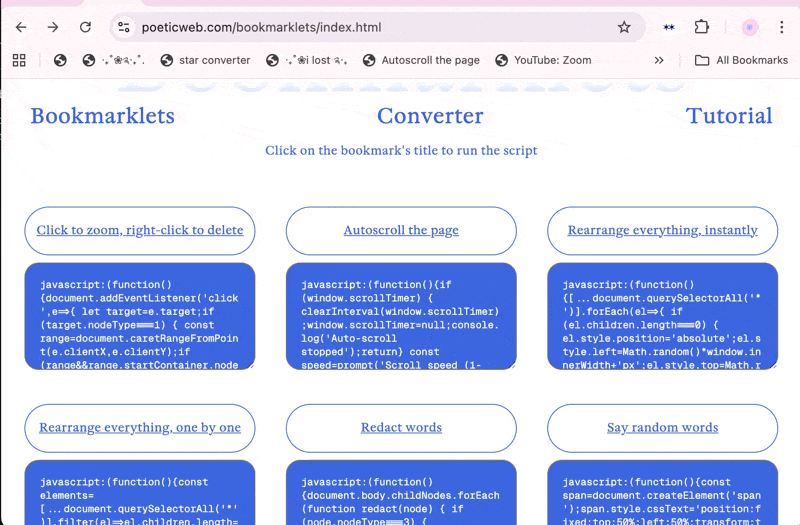
Task: Bookmark this page with the star icon
Action: click(x=624, y=27)
